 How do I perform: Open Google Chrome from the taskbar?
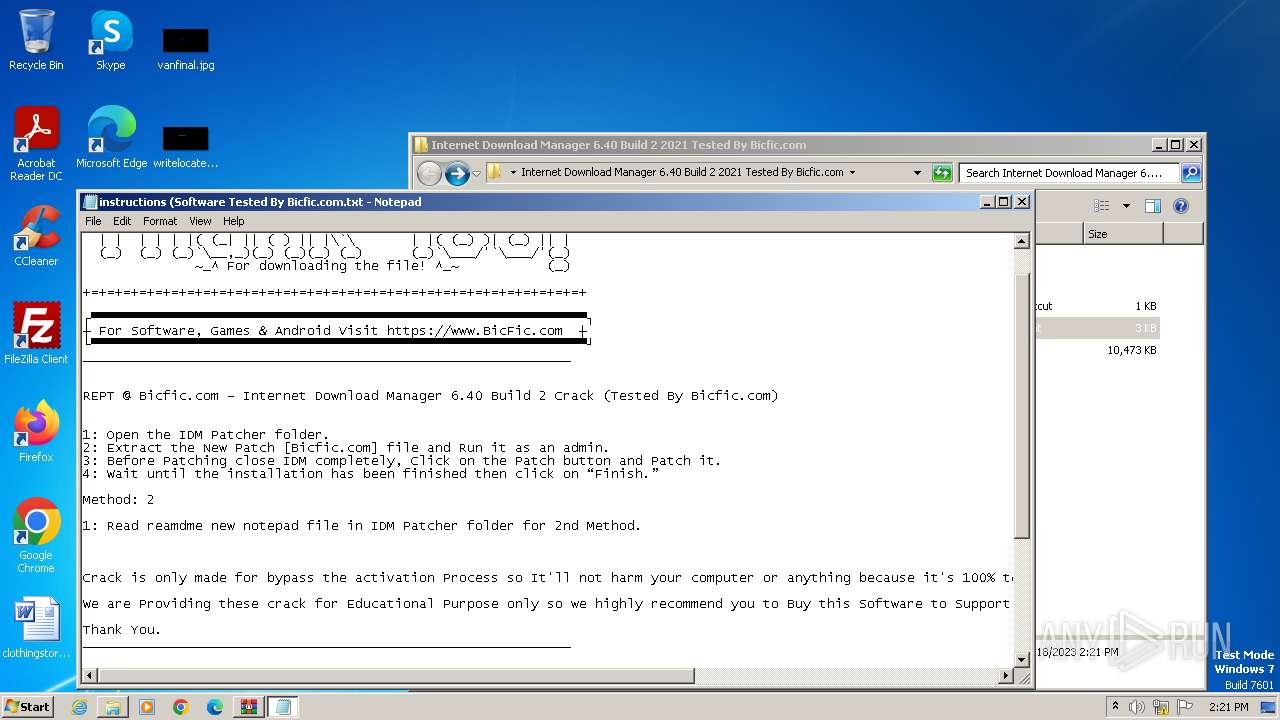pos(181,707)
